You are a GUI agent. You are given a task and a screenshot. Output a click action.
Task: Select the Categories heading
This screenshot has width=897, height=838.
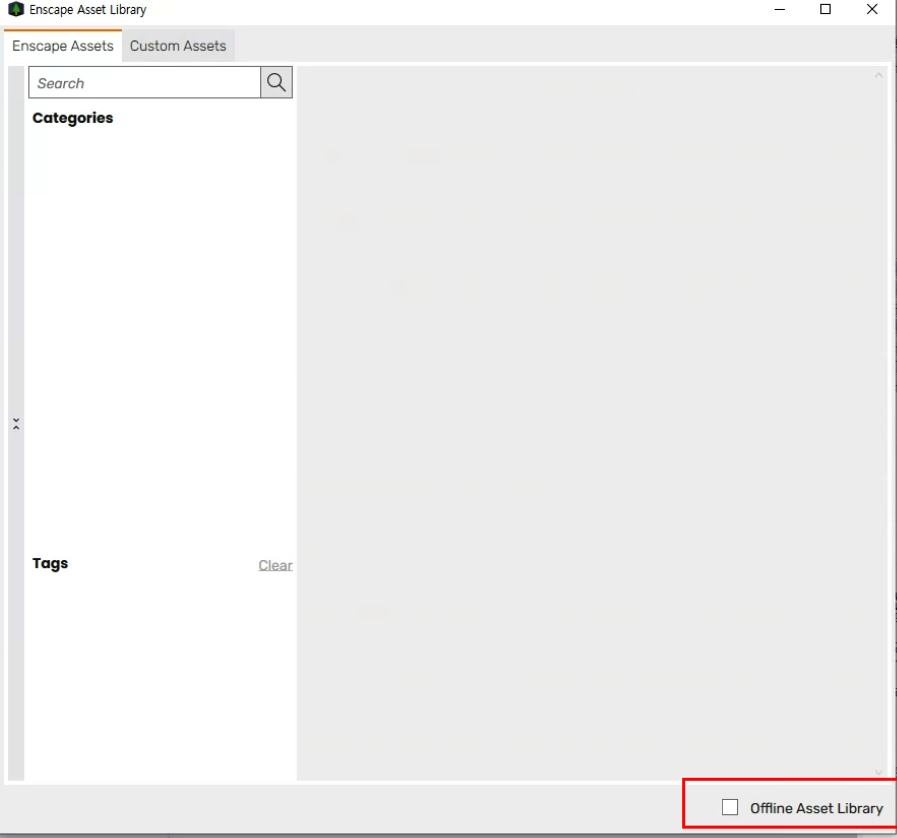pyautogui.click(x=73, y=118)
